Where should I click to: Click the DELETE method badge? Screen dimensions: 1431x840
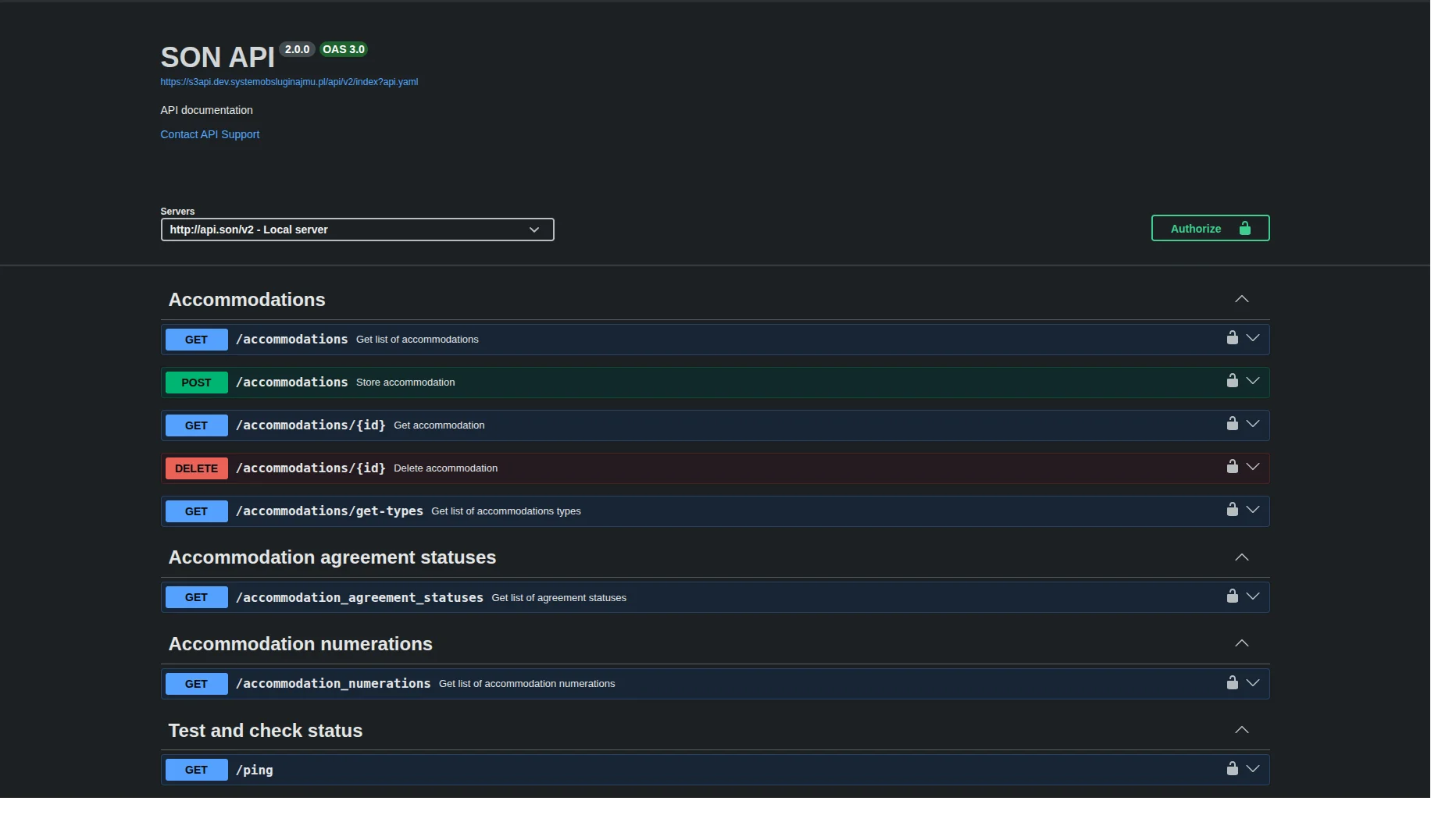[x=196, y=468]
